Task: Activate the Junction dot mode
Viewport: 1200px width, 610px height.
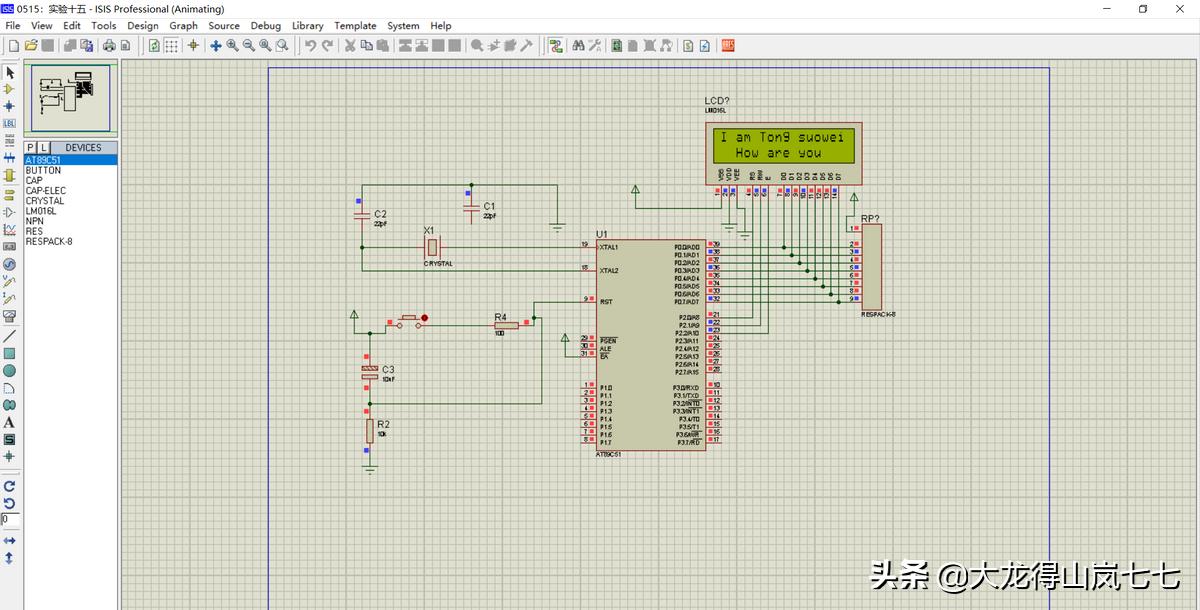Action: click(x=9, y=106)
